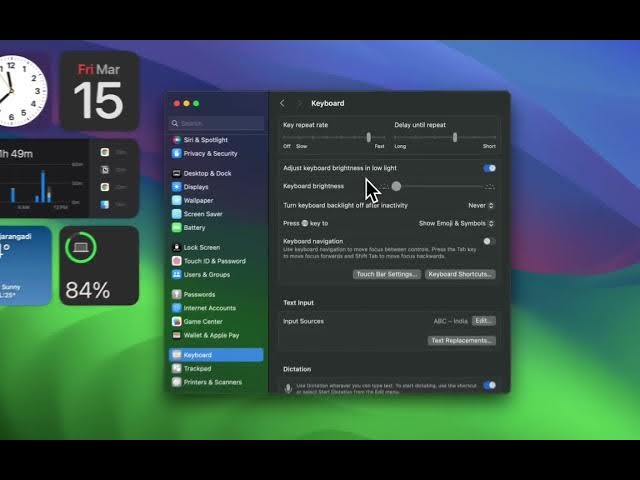
Task: Select Privacy & Security in the sidebar
Action: (216, 153)
